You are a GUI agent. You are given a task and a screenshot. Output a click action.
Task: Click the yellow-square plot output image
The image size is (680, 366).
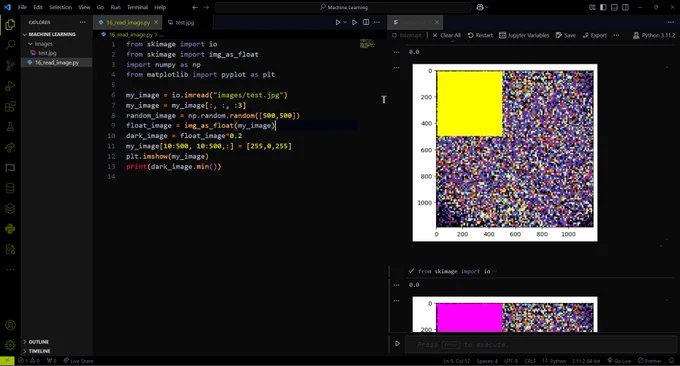[x=505, y=153]
